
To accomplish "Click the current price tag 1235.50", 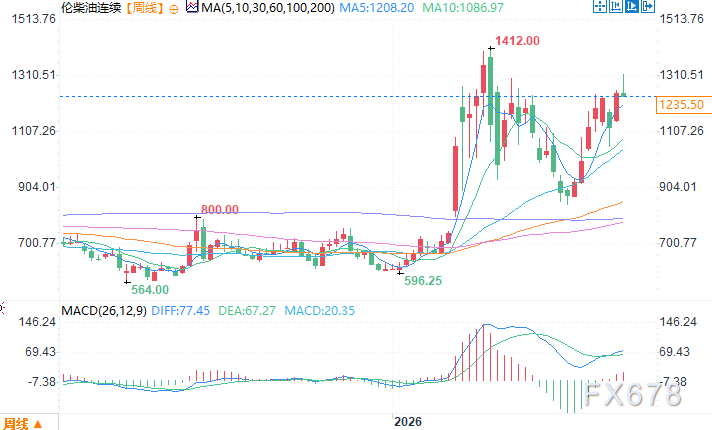I will pos(682,105).
